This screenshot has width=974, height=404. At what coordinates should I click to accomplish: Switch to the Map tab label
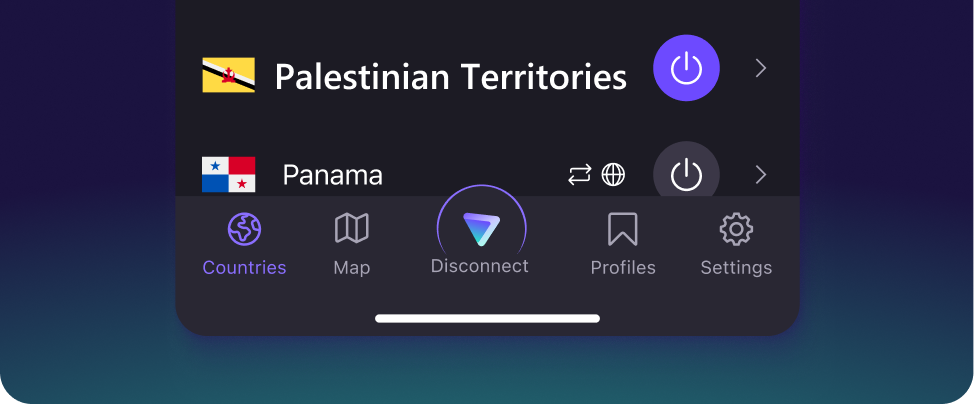(x=352, y=268)
